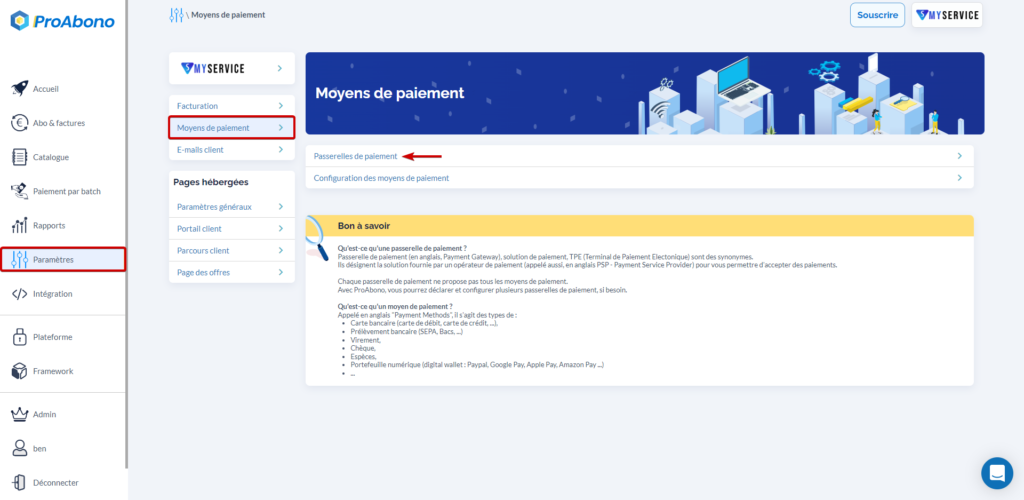Click the Intégration code brackets icon
Image resolution: width=1024 pixels, height=500 pixels.
(x=20, y=294)
